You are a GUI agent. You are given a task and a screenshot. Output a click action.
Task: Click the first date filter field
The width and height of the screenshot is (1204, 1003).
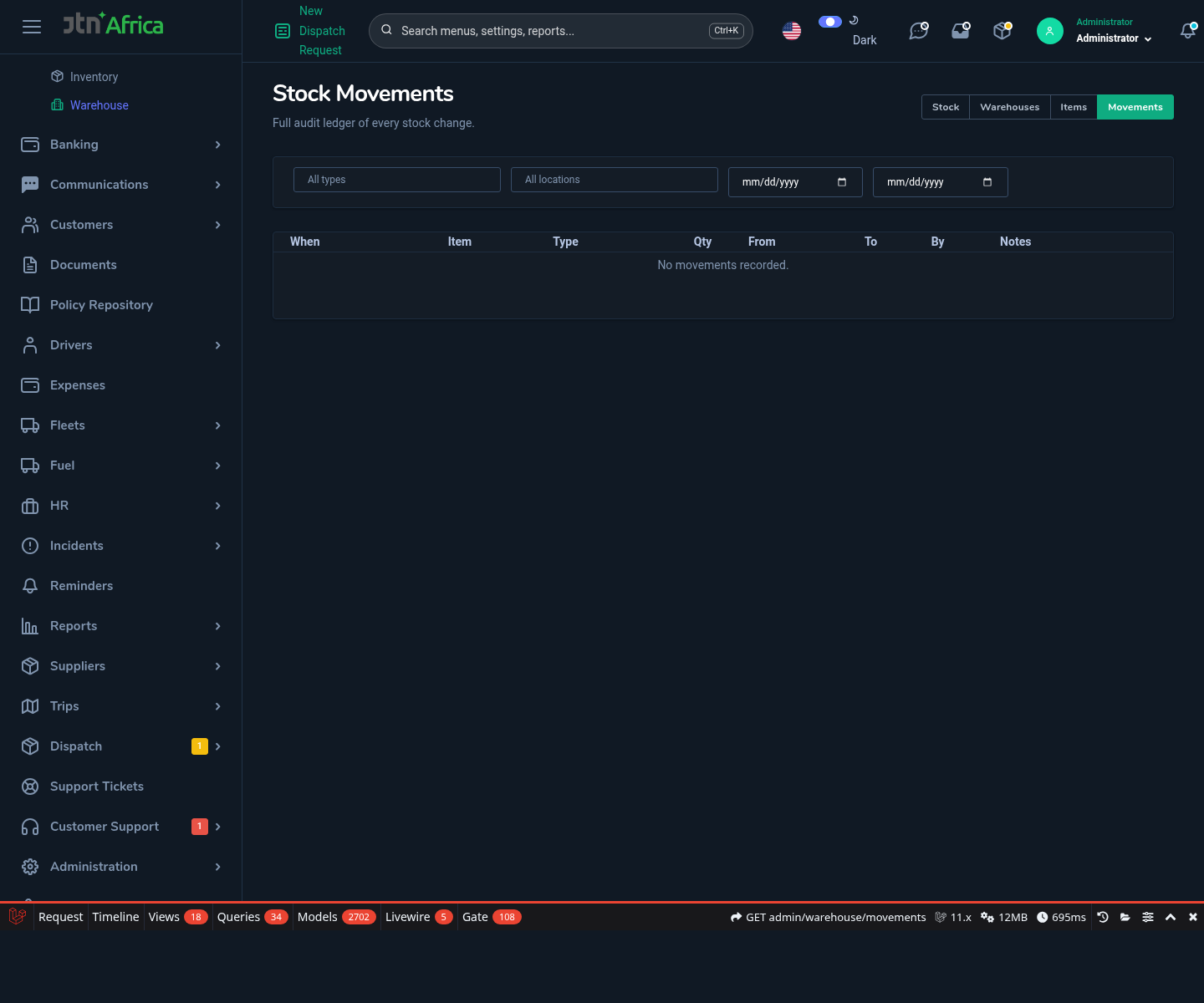795,182
